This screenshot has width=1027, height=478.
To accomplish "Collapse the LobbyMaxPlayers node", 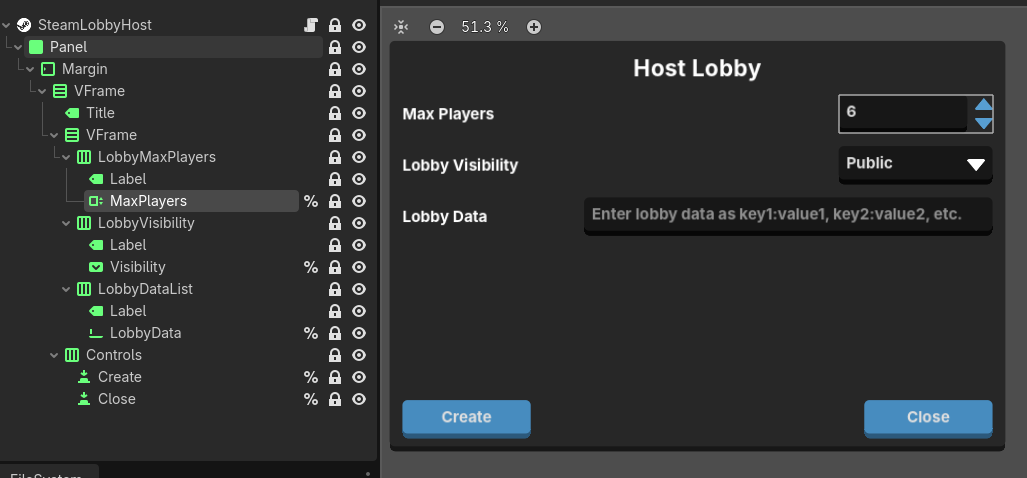I will coord(66,157).
